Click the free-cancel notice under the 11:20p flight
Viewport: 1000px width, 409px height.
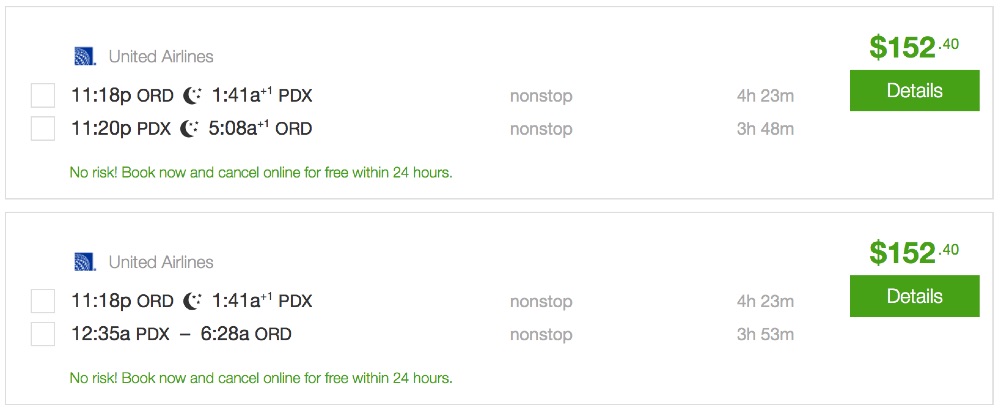[x=261, y=172]
